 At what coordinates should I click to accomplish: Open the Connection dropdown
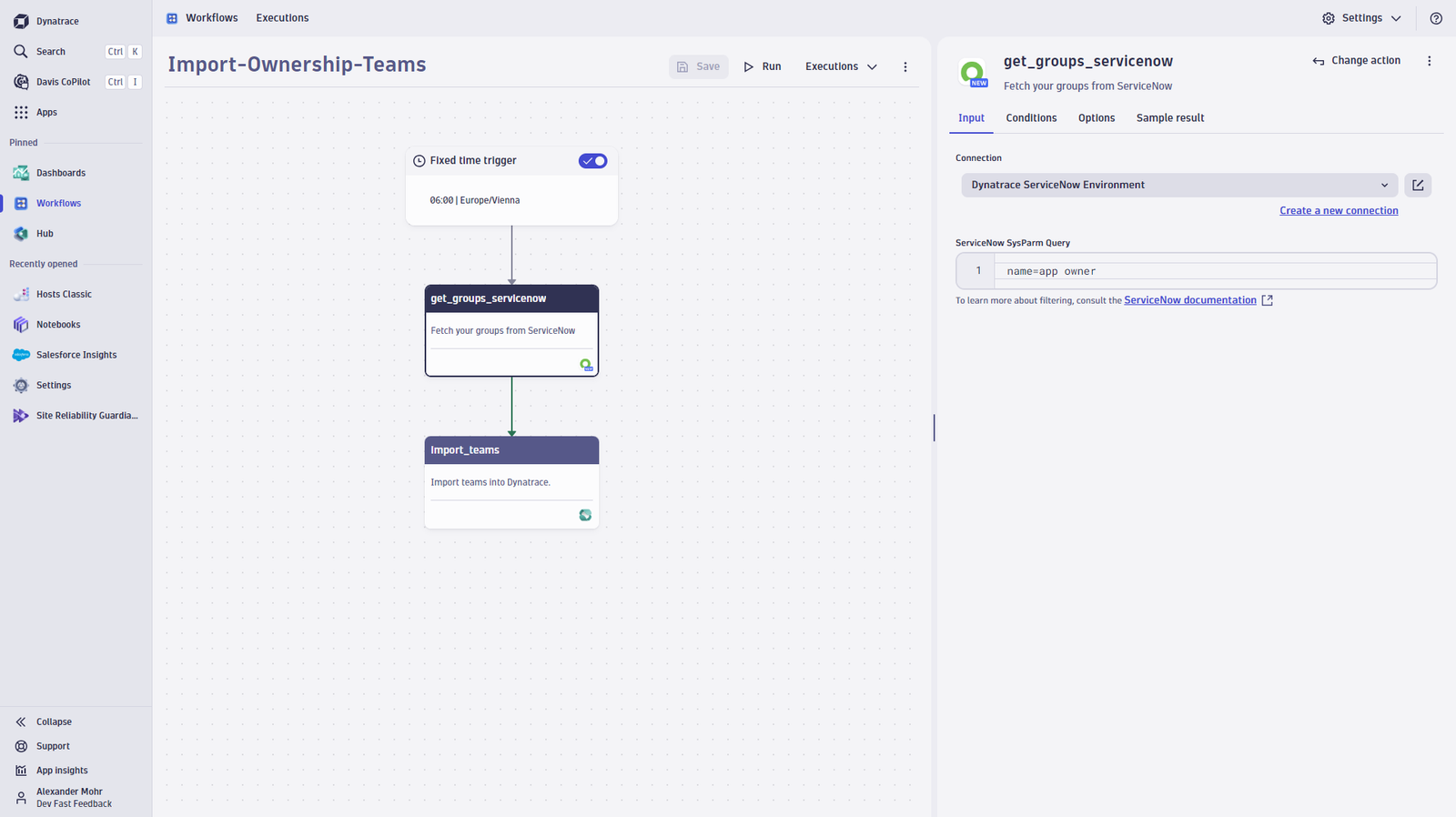1180,185
